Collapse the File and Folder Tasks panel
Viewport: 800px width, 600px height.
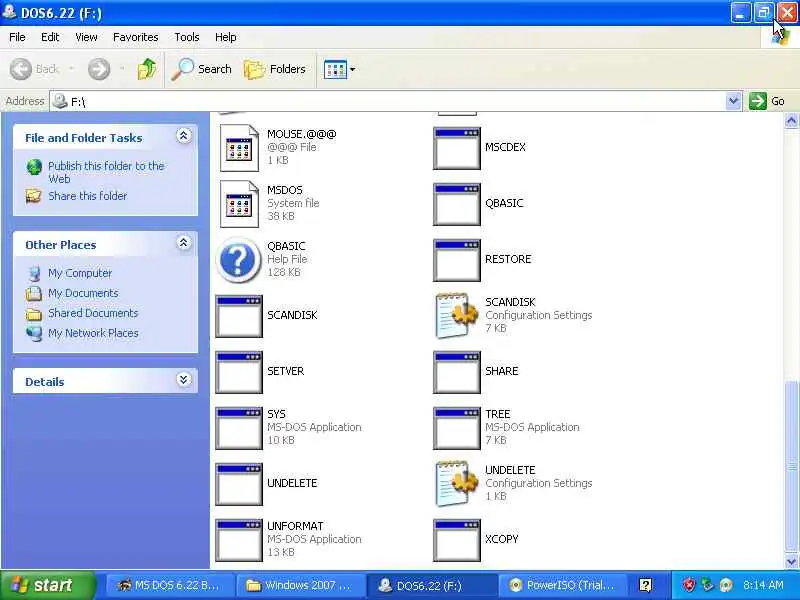pyautogui.click(x=184, y=136)
